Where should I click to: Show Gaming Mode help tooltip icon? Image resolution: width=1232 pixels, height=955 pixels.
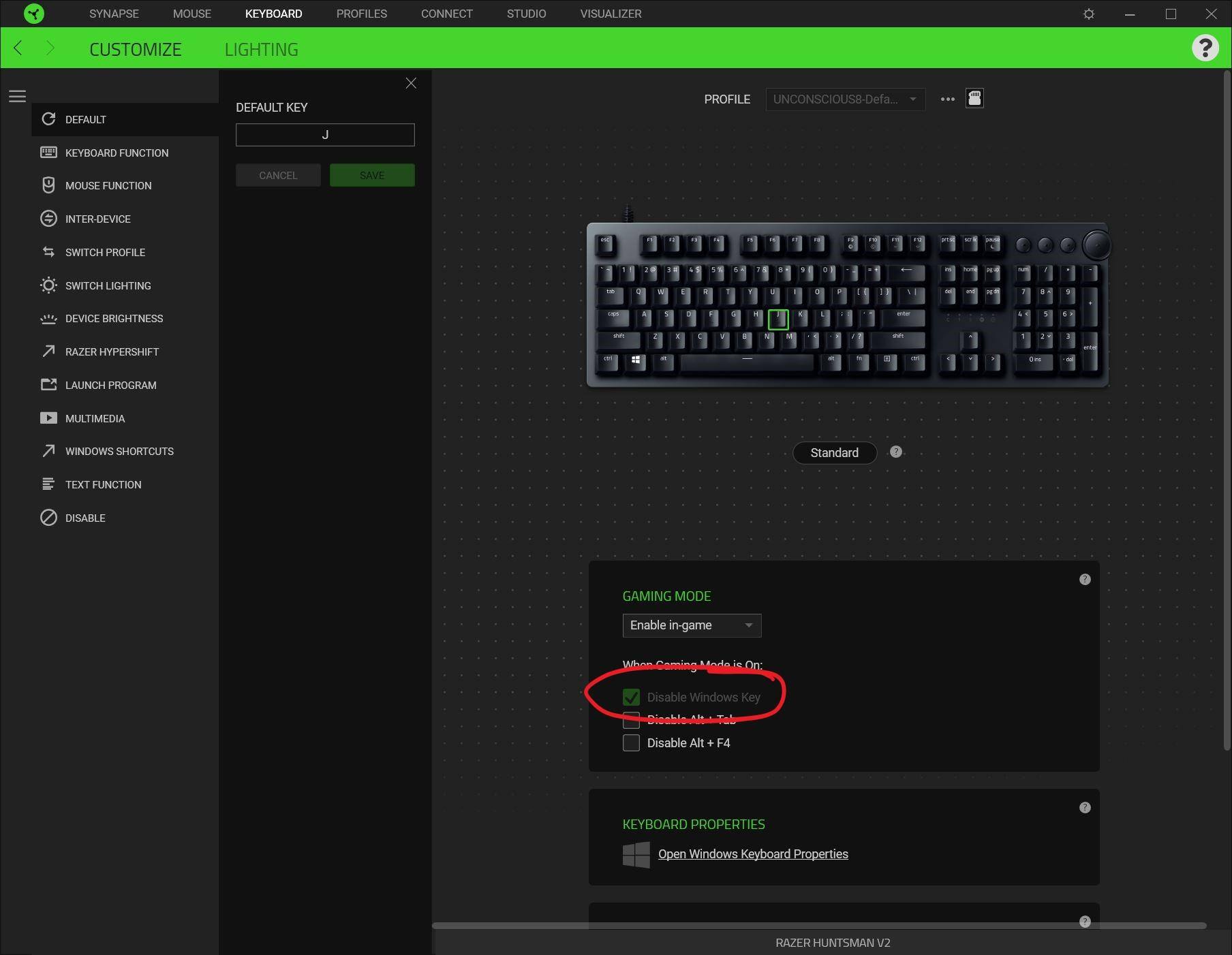click(1085, 580)
